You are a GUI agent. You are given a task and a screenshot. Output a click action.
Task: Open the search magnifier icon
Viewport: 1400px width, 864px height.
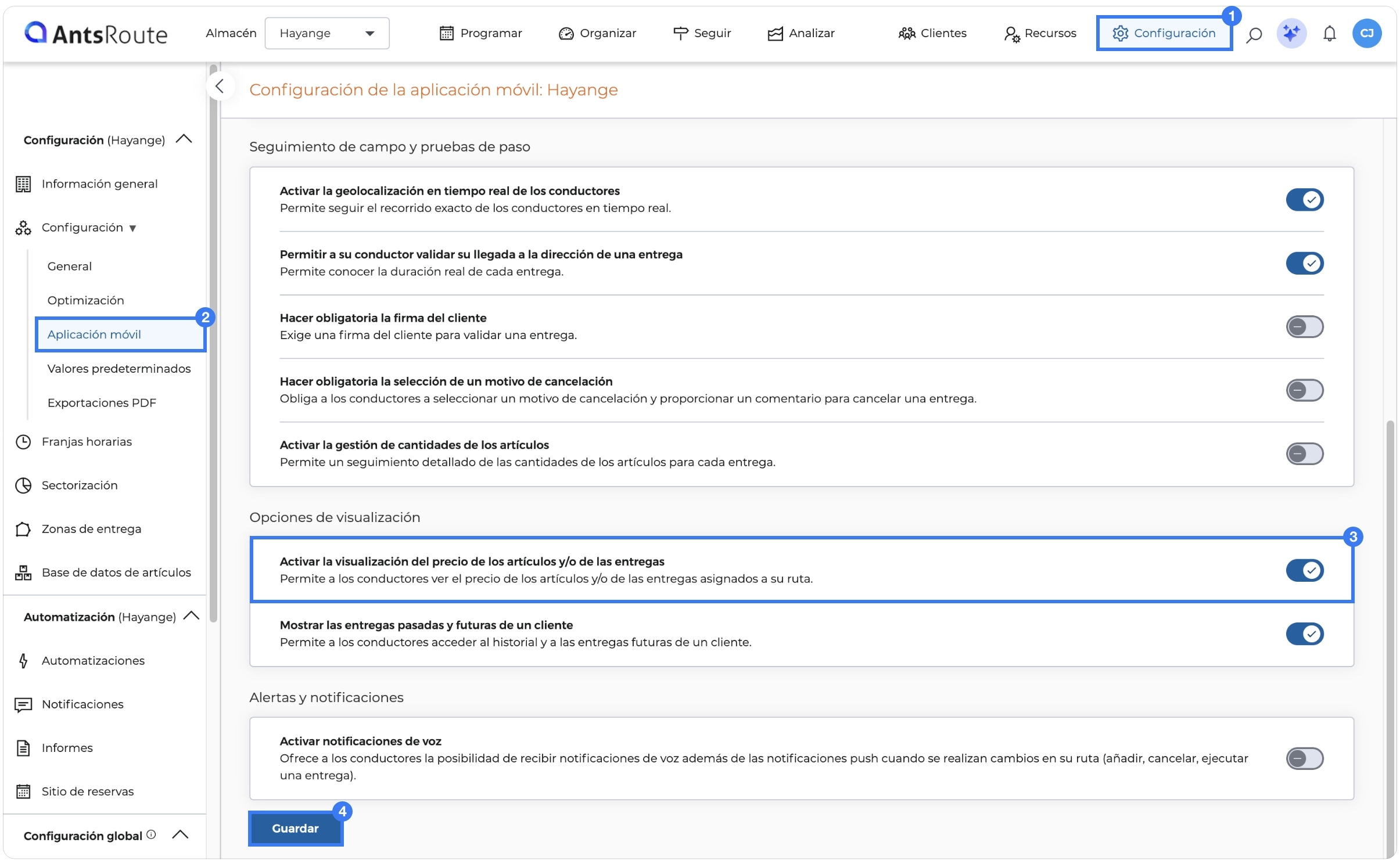point(1254,34)
